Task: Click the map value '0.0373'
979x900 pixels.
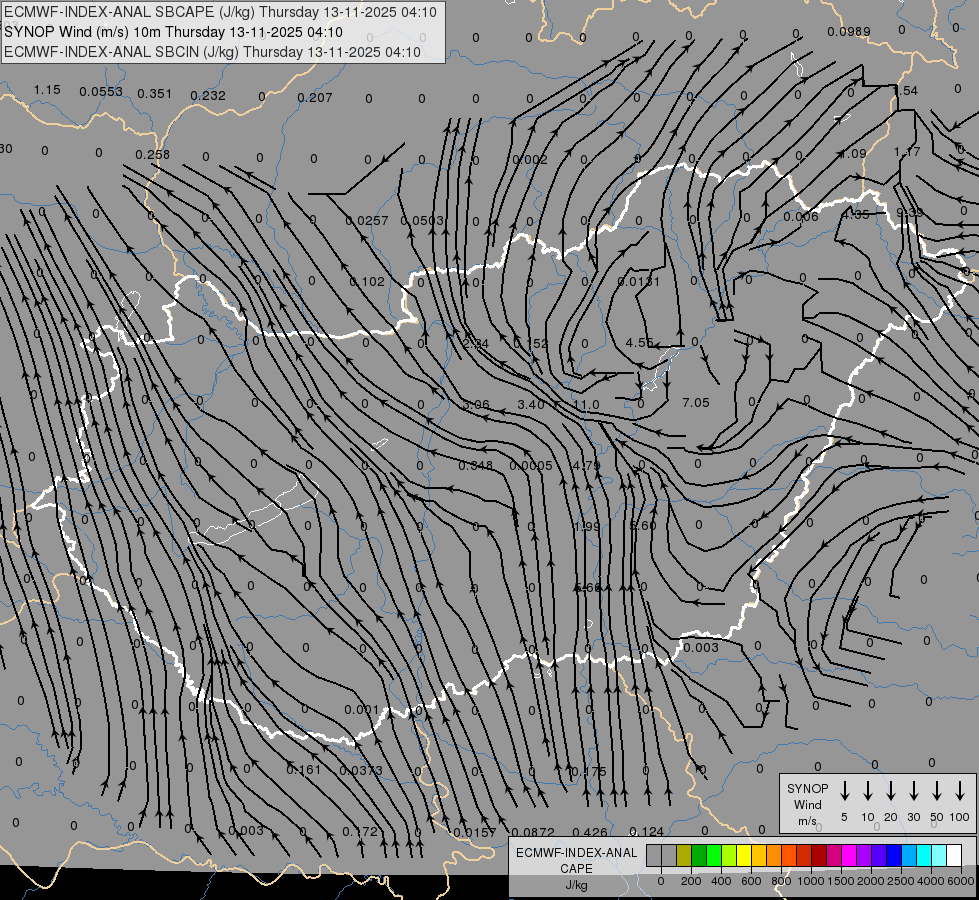Action: (360, 771)
